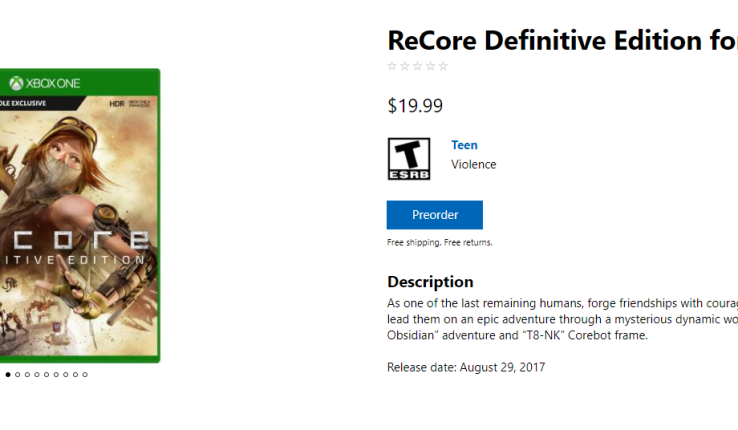Click the $19.99 price text
The image size is (738, 430).
click(415, 105)
